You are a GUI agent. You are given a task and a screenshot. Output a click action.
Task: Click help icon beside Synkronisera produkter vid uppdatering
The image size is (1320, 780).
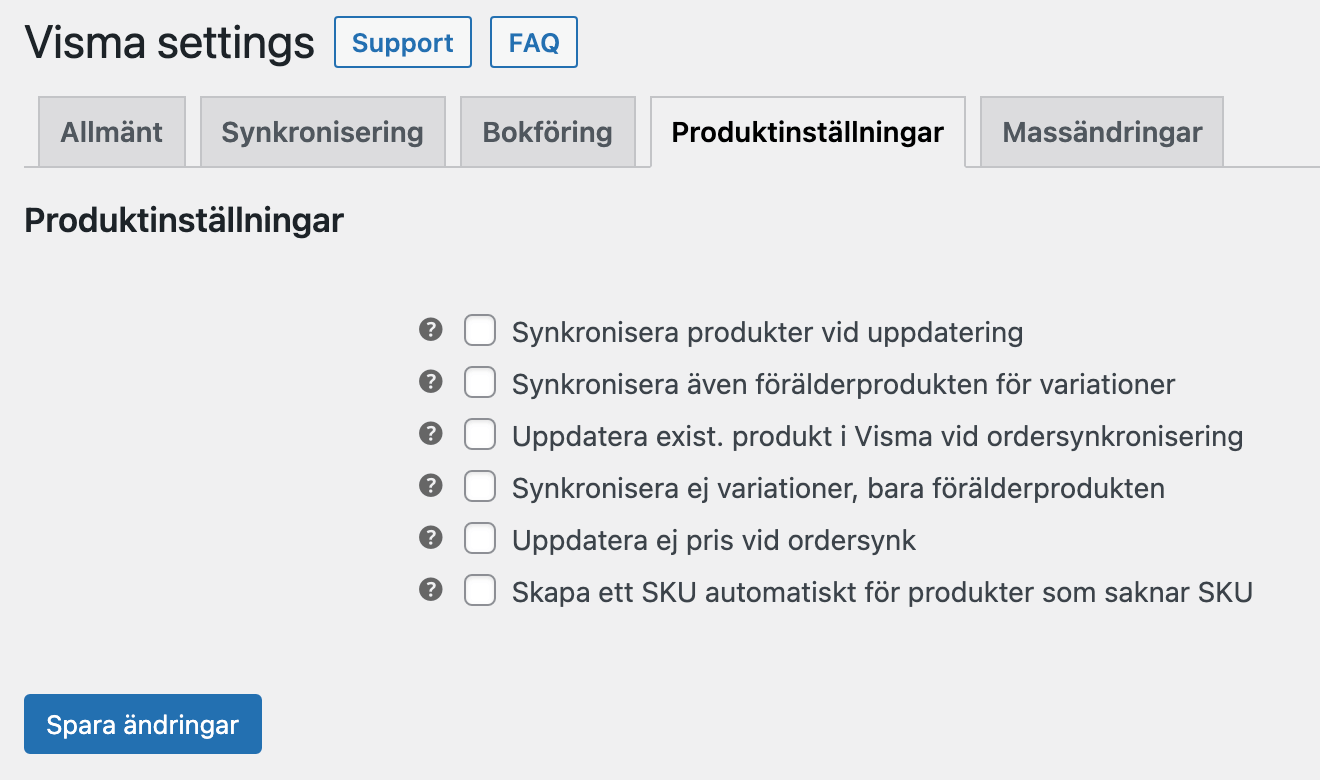coord(430,329)
